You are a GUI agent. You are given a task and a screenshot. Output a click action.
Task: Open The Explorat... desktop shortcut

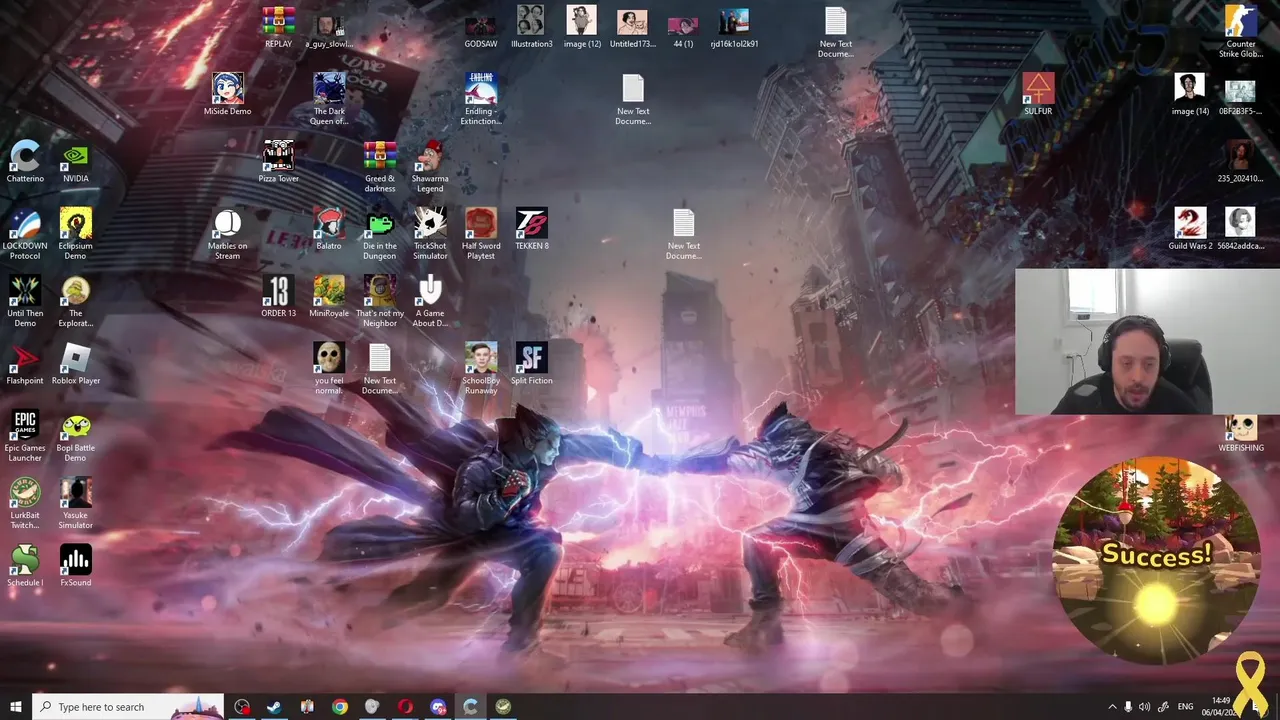pyautogui.click(x=75, y=300)
